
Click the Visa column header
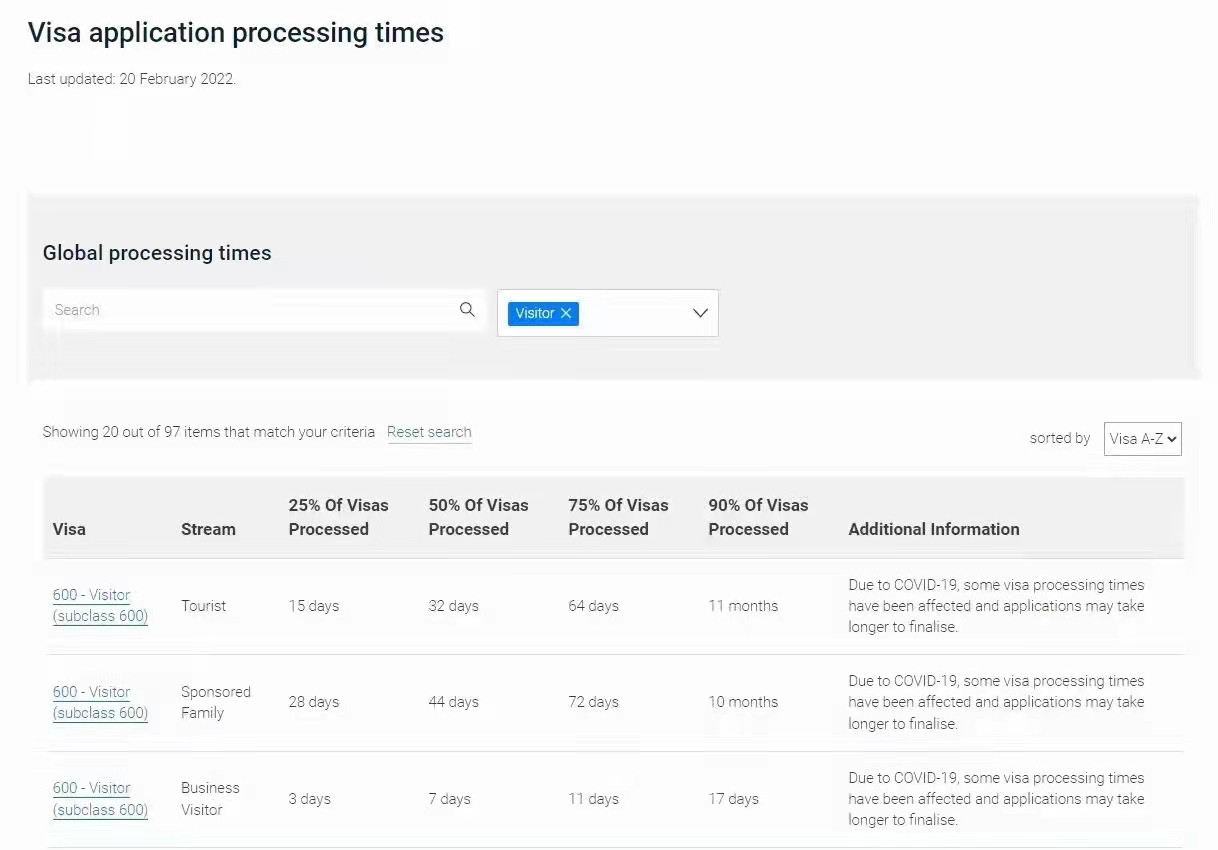tap(69, 529)
